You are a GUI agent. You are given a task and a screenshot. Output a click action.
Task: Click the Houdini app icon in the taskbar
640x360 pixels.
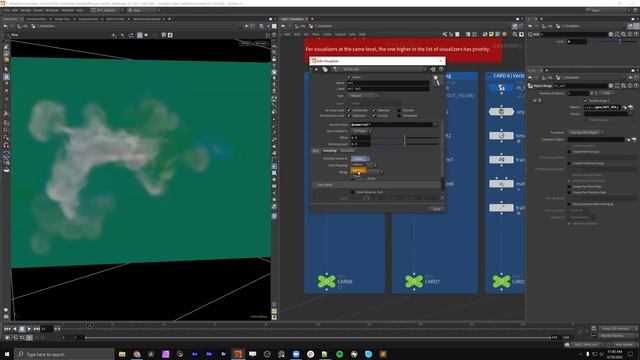pyautogui.click(x=238, y=354)
